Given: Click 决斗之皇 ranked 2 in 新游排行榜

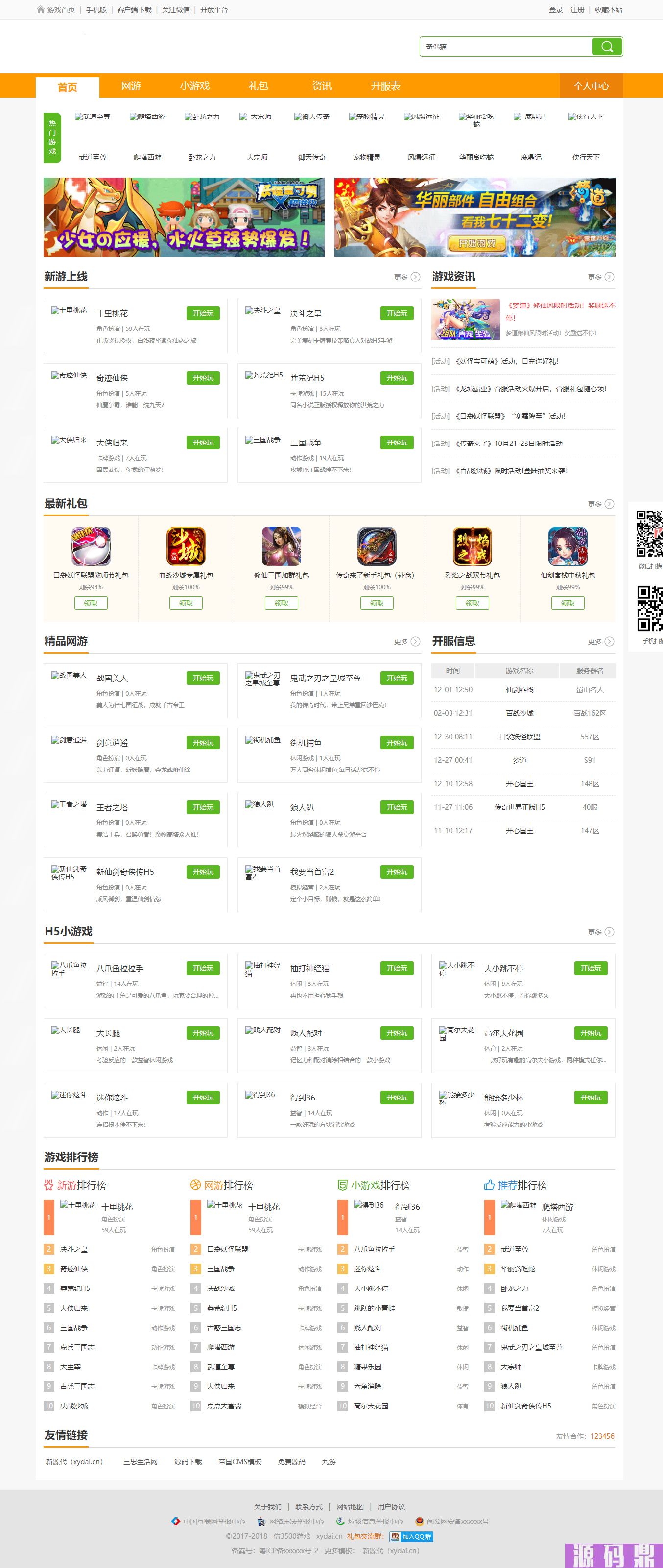Looking at the screenshot, I should coord(73,1249).
